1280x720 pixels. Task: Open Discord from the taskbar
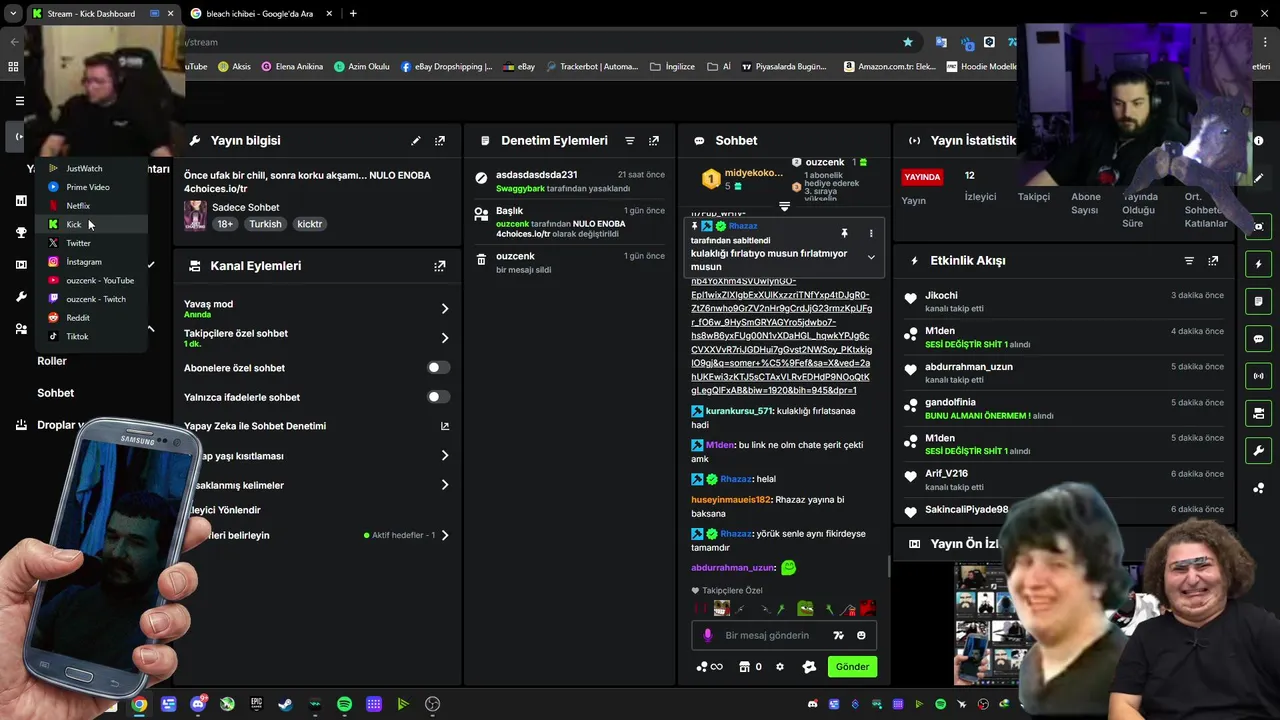pos(198,704)
